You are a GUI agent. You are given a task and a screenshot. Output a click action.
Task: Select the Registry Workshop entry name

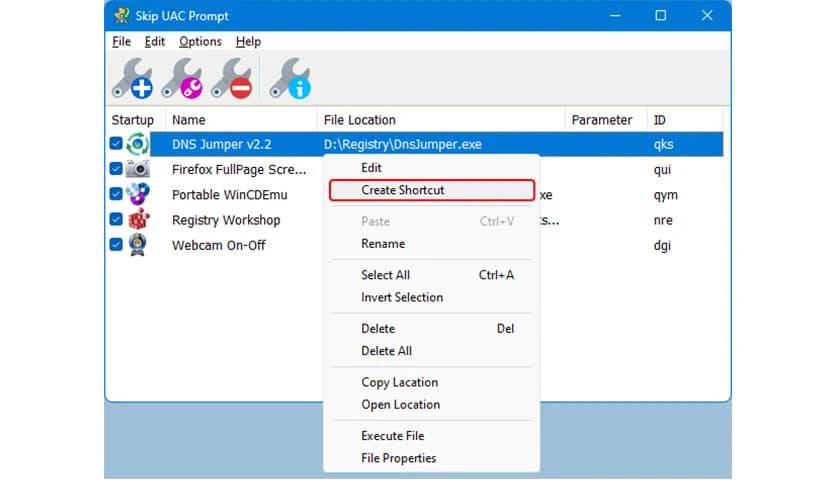226,220
